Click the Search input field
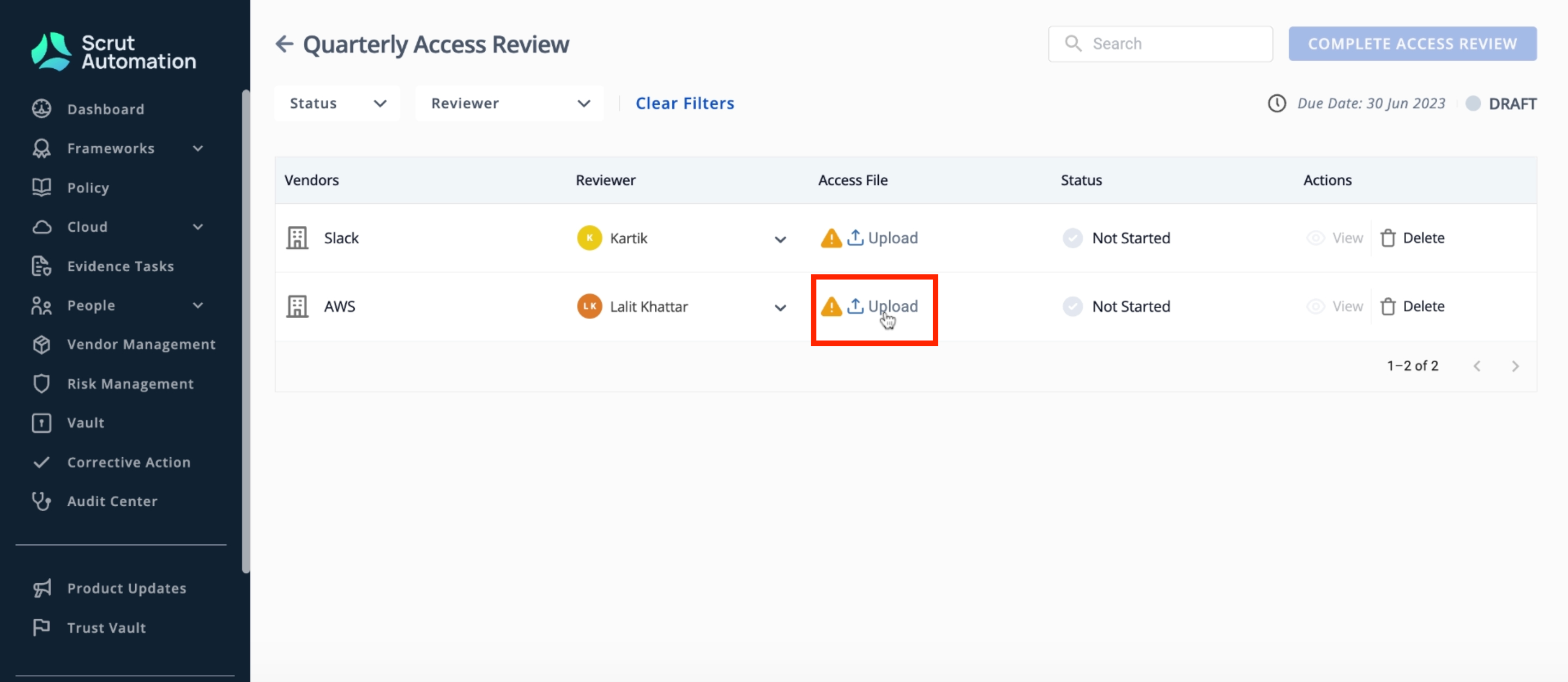The height and width of the screenshot is (682, 1568). tap(1160, 44)
